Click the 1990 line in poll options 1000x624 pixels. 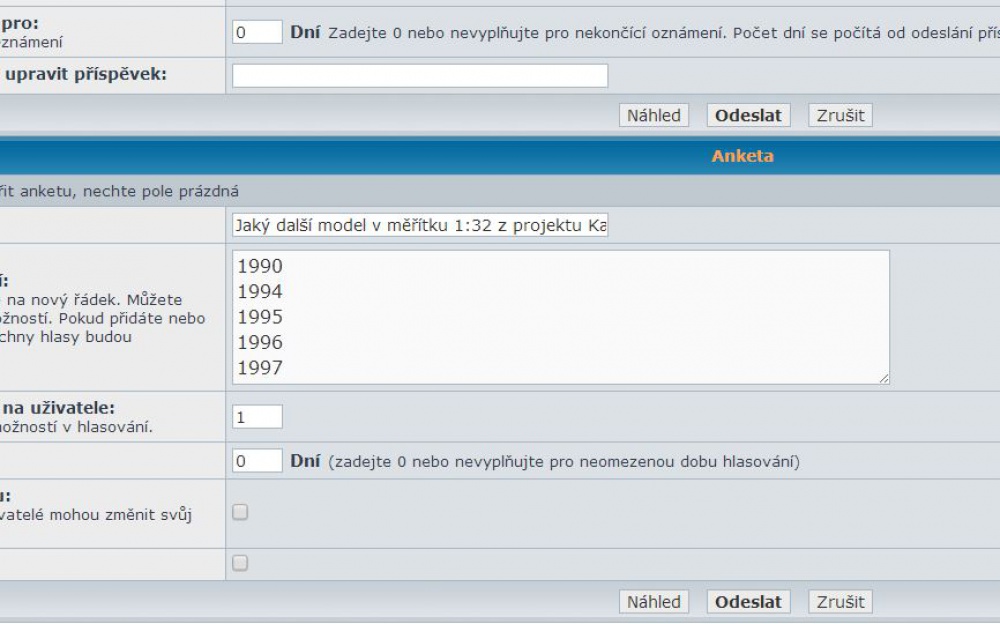pos(260,266)
